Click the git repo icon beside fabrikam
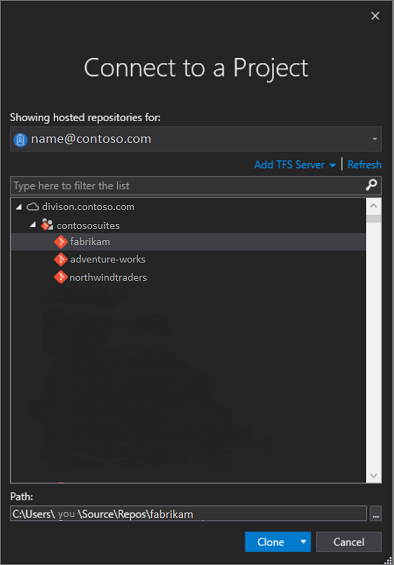 pos(61,242)
